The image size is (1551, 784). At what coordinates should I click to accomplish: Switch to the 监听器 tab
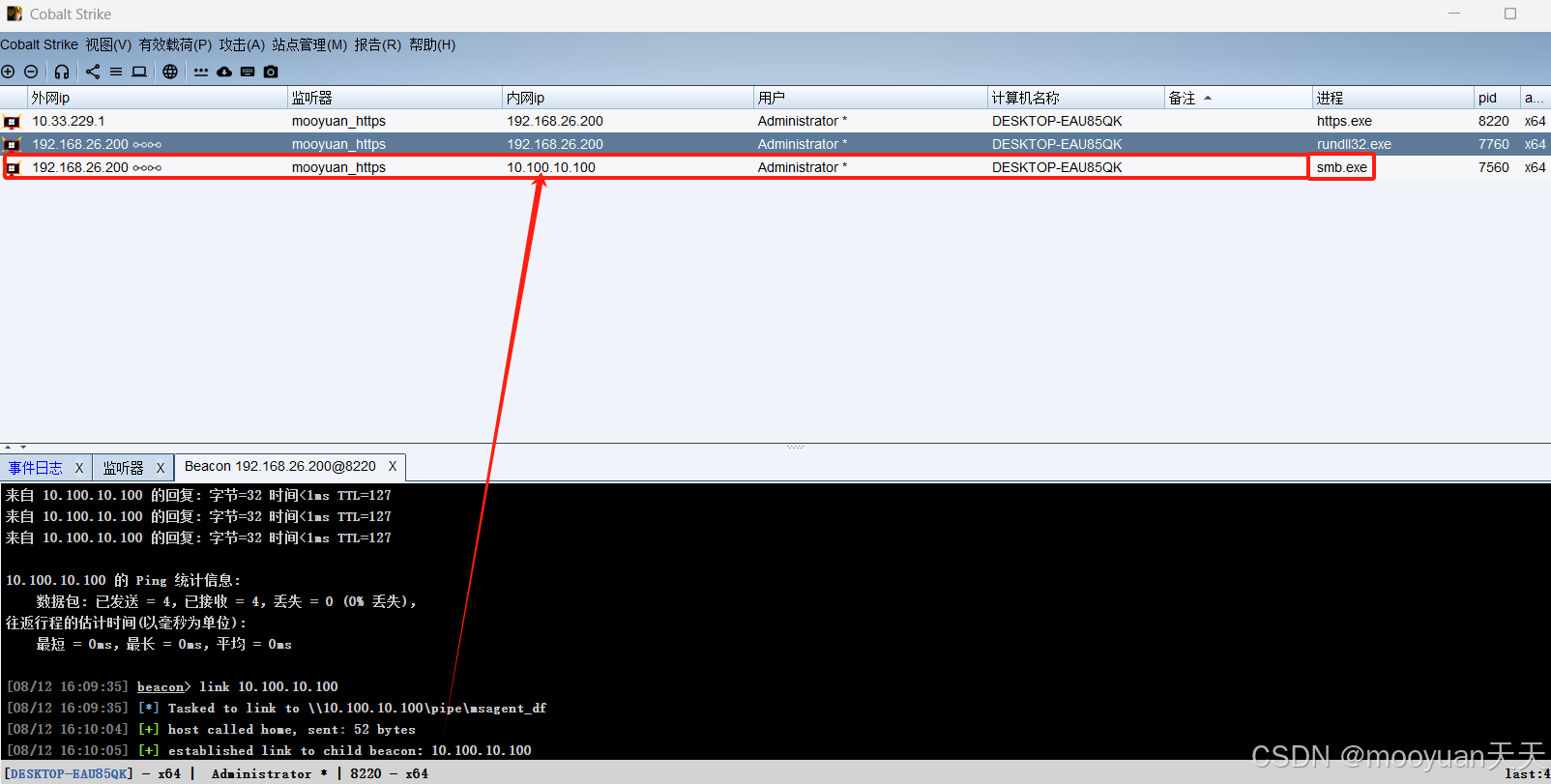click(123, 468)
